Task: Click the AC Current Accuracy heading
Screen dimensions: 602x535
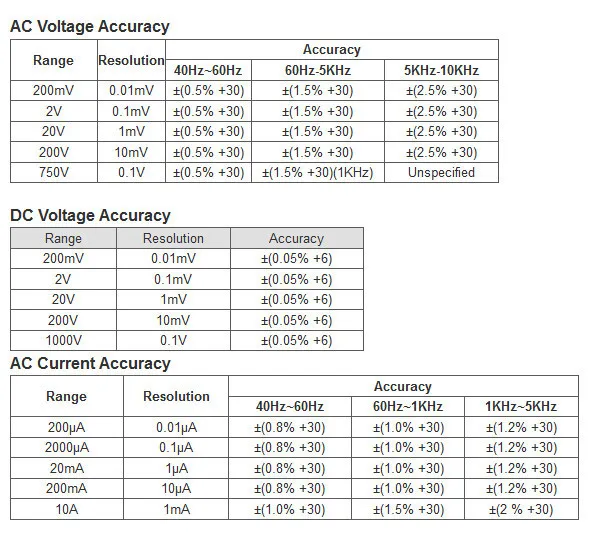Action: coord(90,363)
